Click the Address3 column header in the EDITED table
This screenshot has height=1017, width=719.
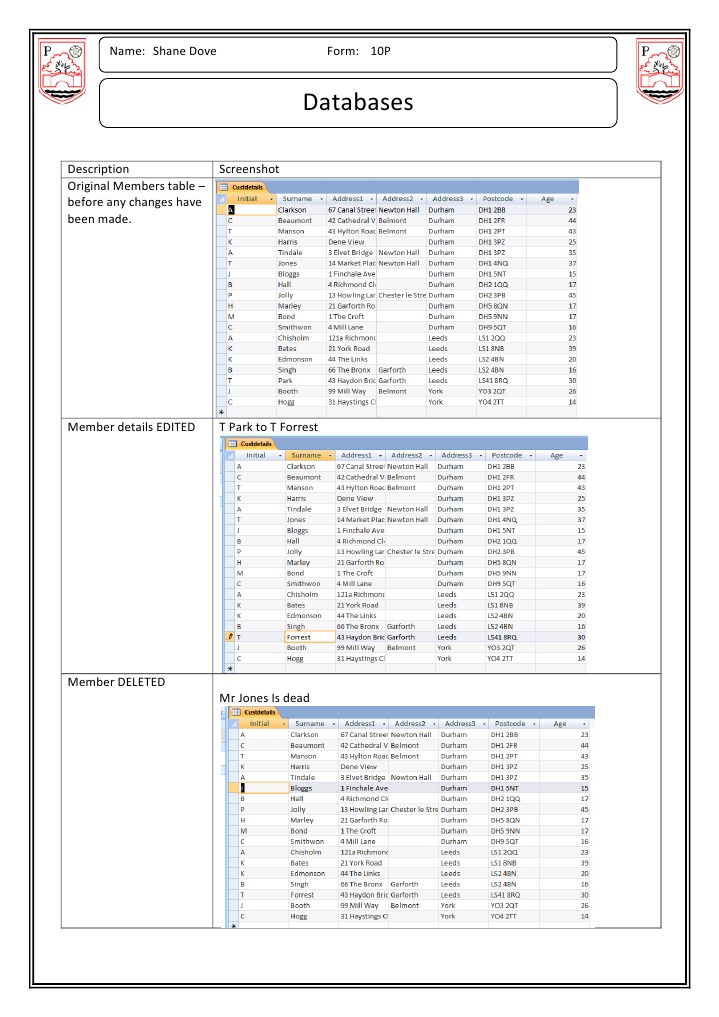point(462,455)
